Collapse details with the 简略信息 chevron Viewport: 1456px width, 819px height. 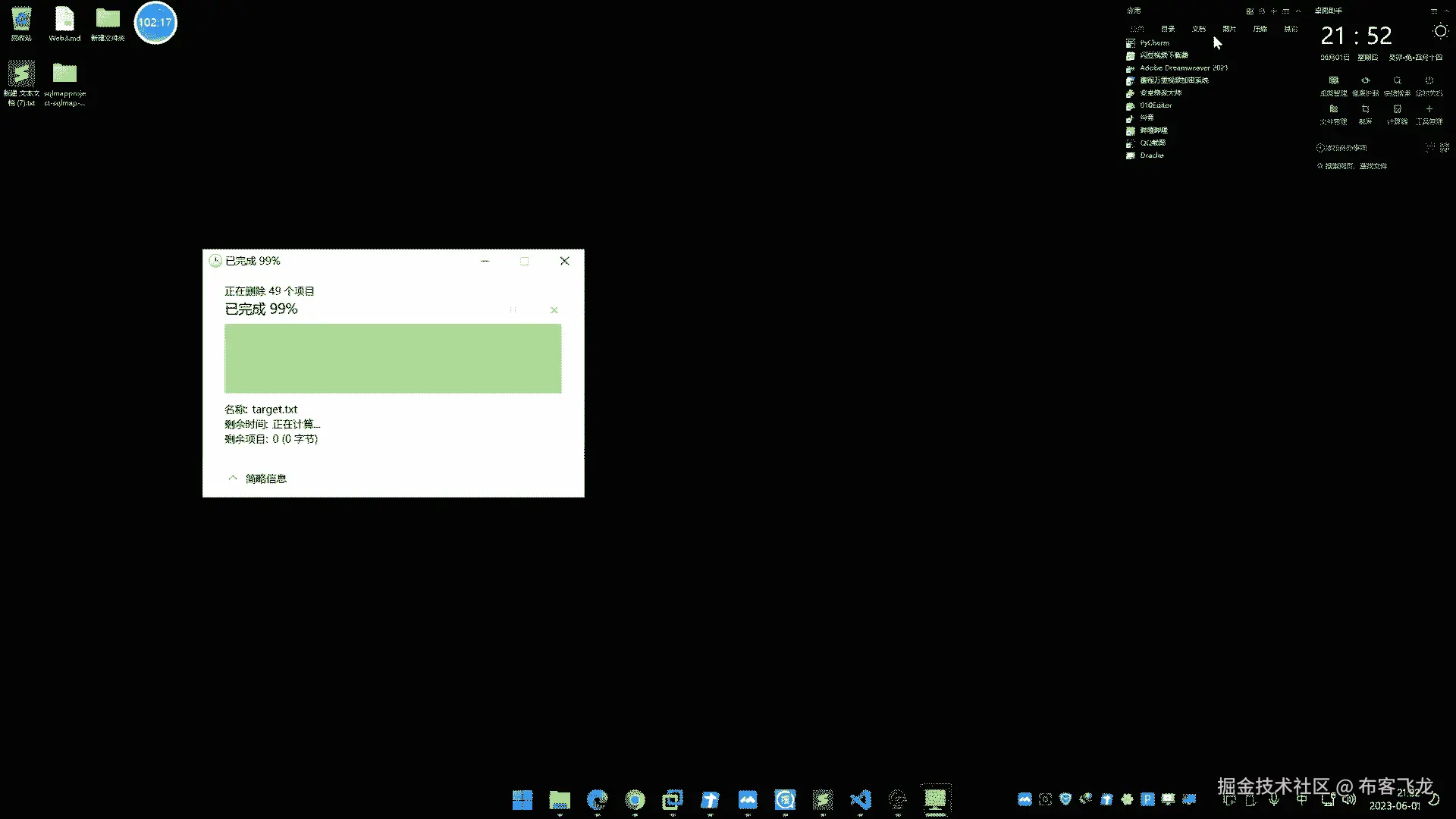[x=233, y=479]
